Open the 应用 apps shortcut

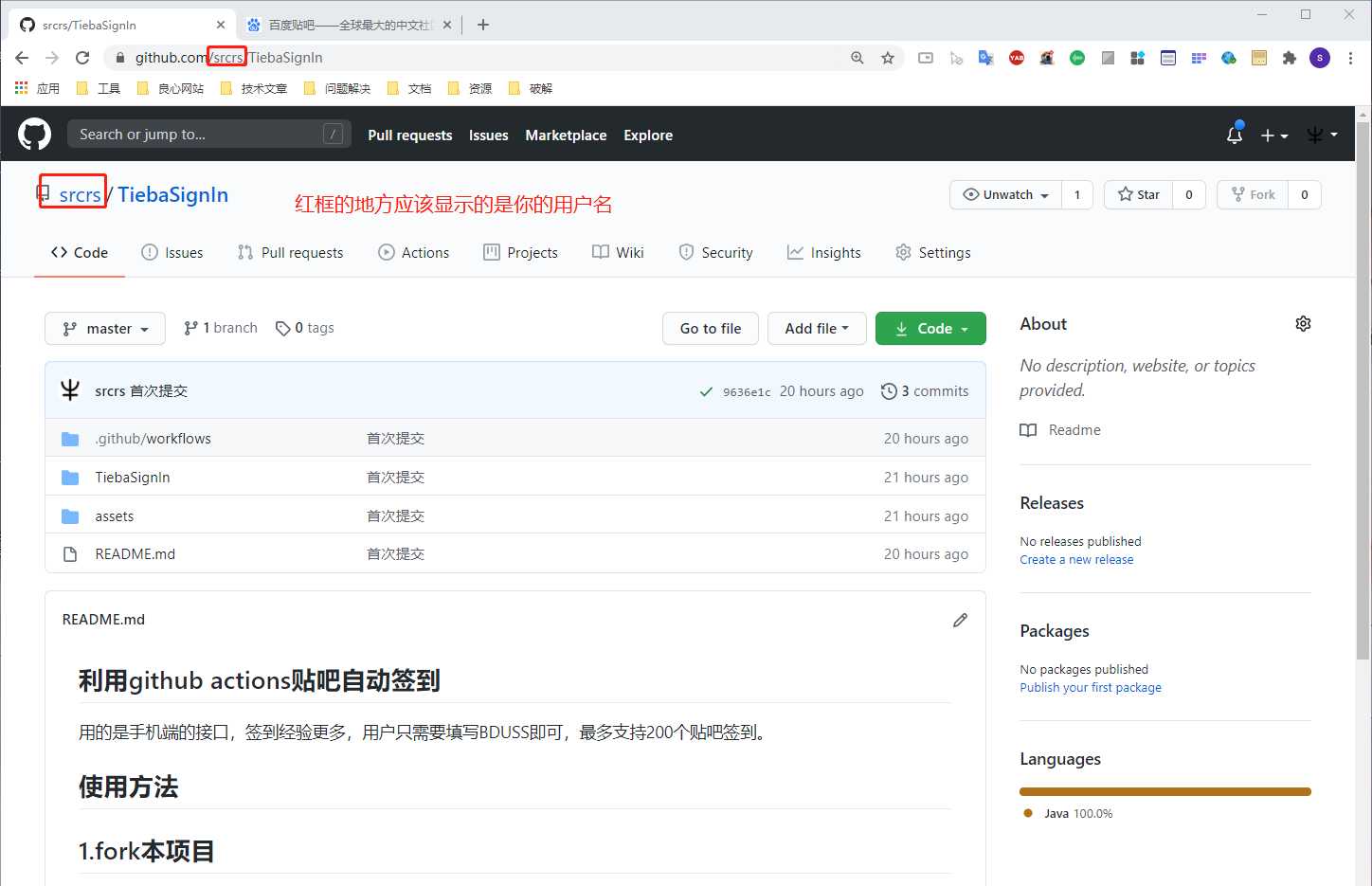(37, 88)
